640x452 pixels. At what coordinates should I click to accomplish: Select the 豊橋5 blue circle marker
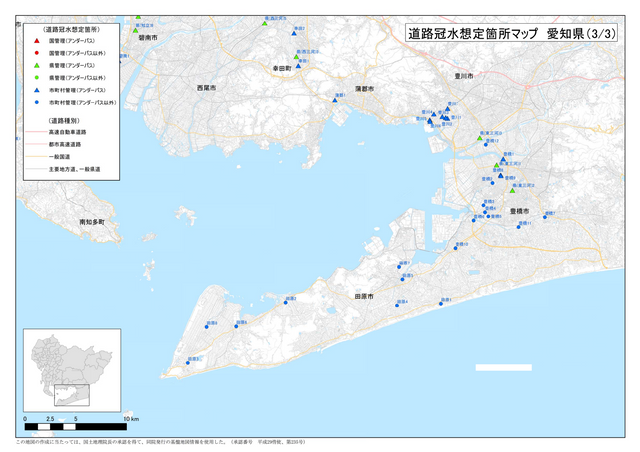click(488, 216)
